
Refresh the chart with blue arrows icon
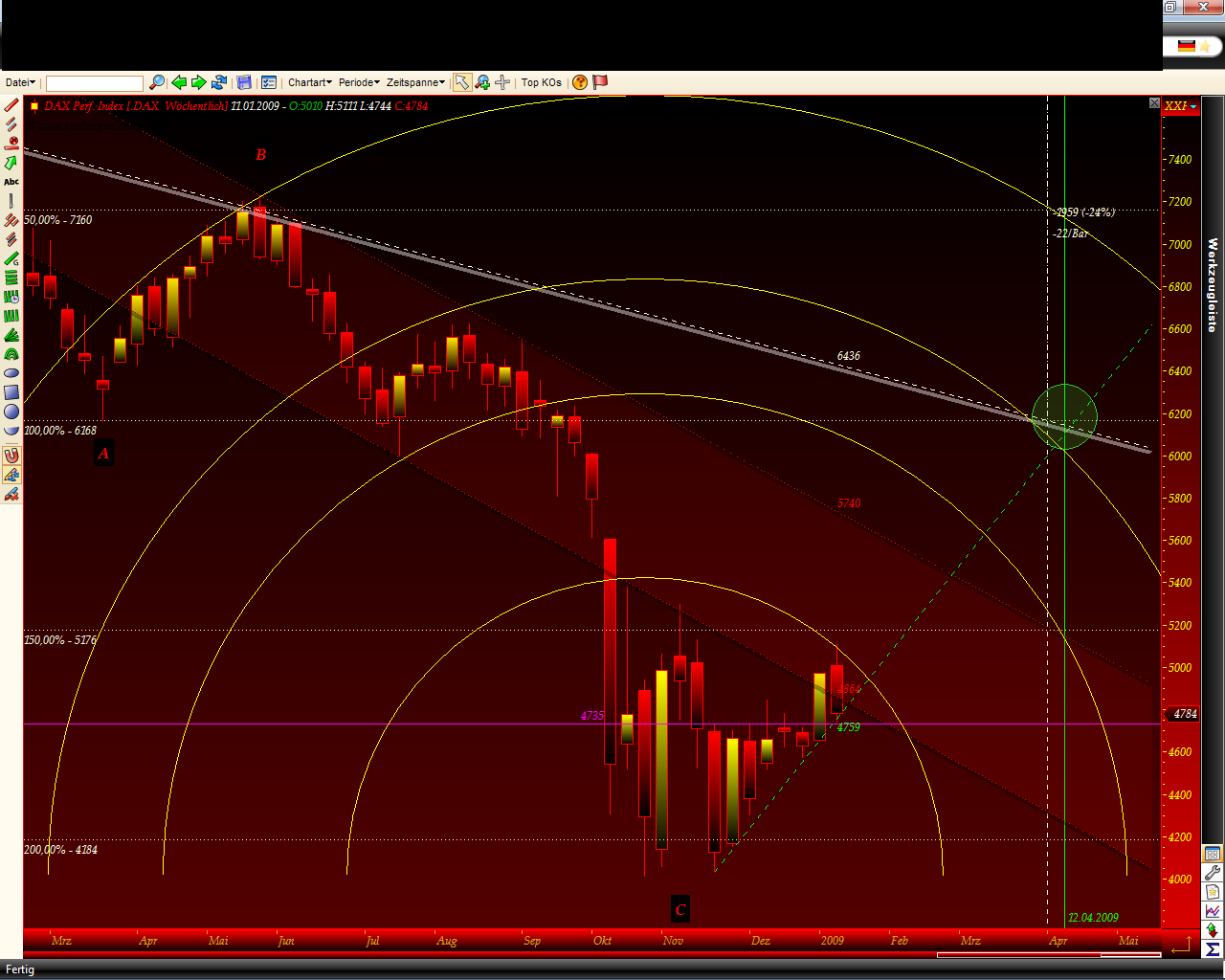(219, 82)
